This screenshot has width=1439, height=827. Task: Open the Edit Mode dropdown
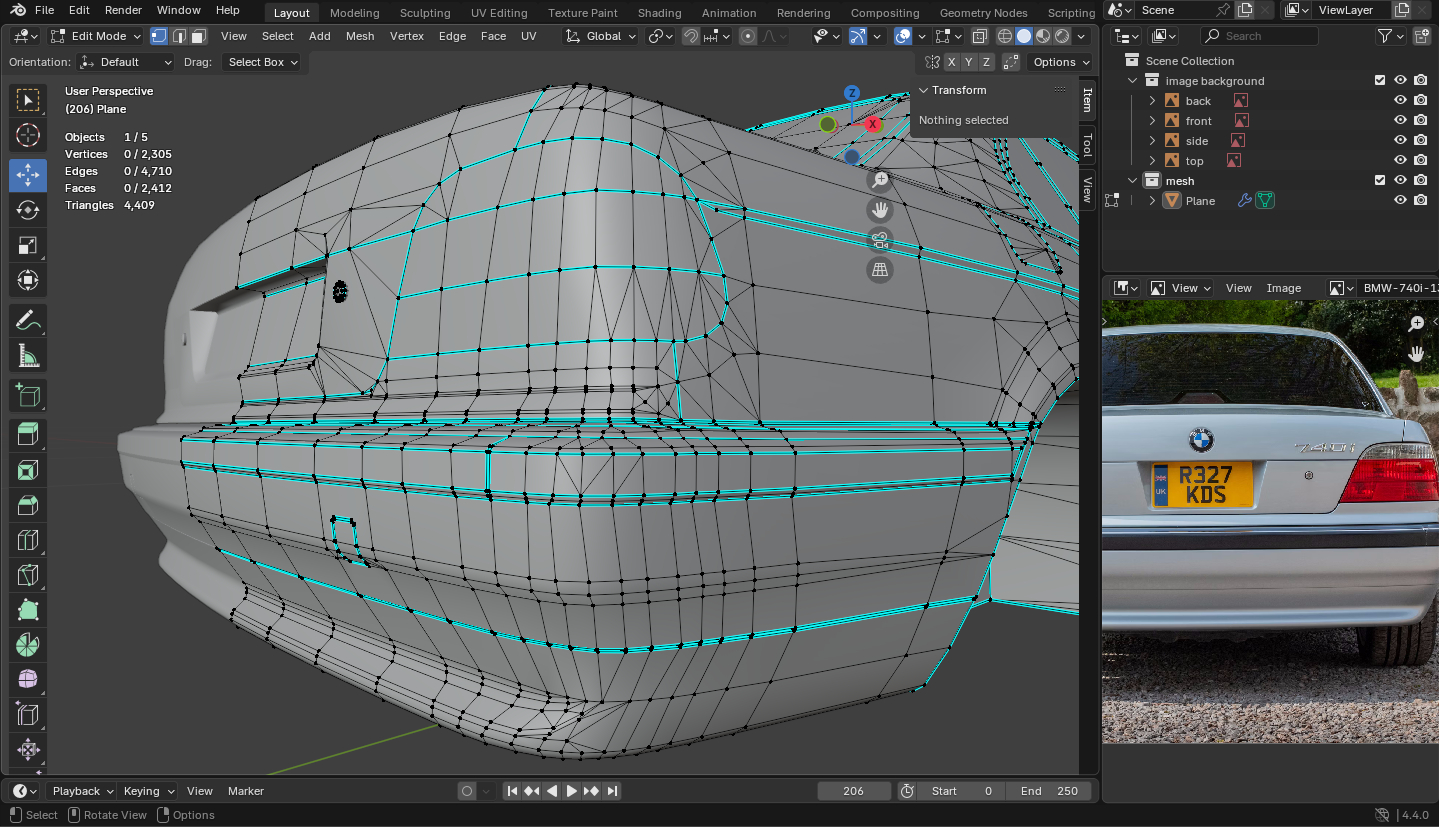point(97,36)
